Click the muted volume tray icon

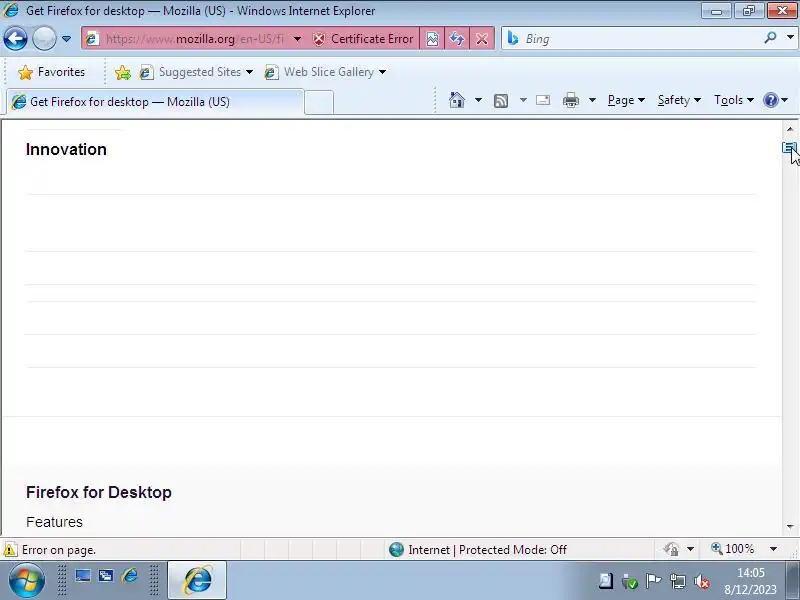point(702,581)
